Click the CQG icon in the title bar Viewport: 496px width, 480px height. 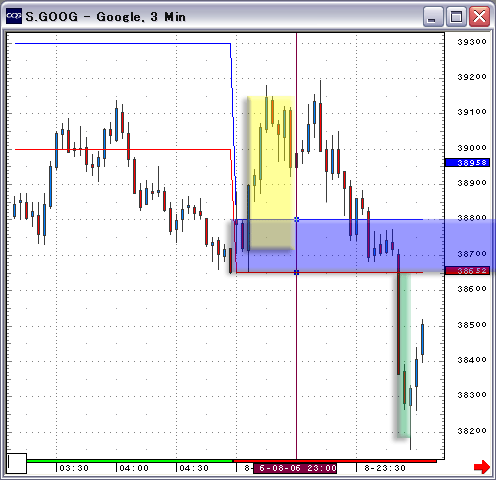14,16
